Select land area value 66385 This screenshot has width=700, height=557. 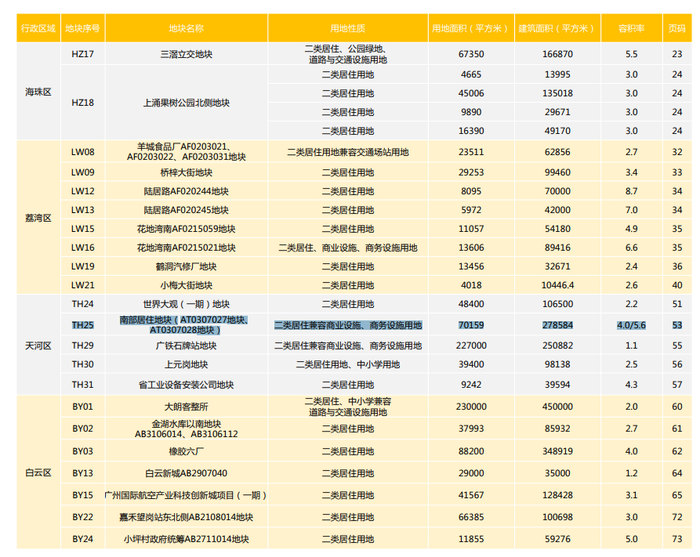click(x=471, y=517)
